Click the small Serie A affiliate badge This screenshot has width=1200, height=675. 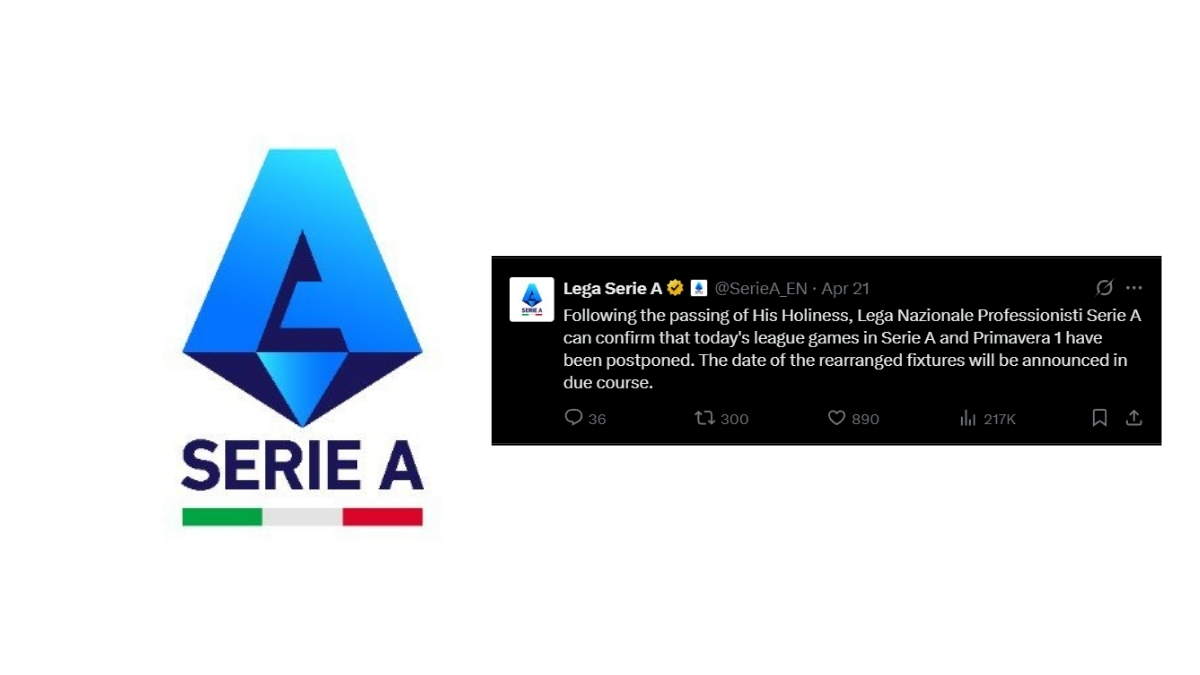pos(699,288)
